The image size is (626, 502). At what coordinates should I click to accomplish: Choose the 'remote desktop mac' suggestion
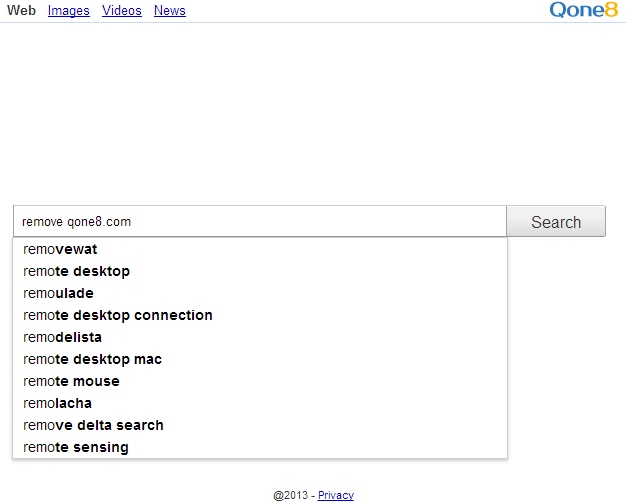(x=92, y=359)
